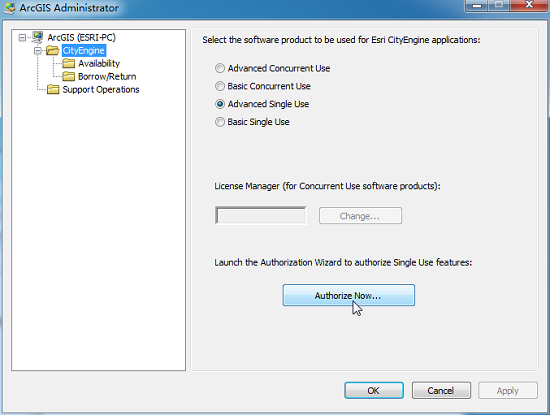Collapse the CityEngine tree node
The width and height of the screenshot is (550, 415).
click(38, 51)
